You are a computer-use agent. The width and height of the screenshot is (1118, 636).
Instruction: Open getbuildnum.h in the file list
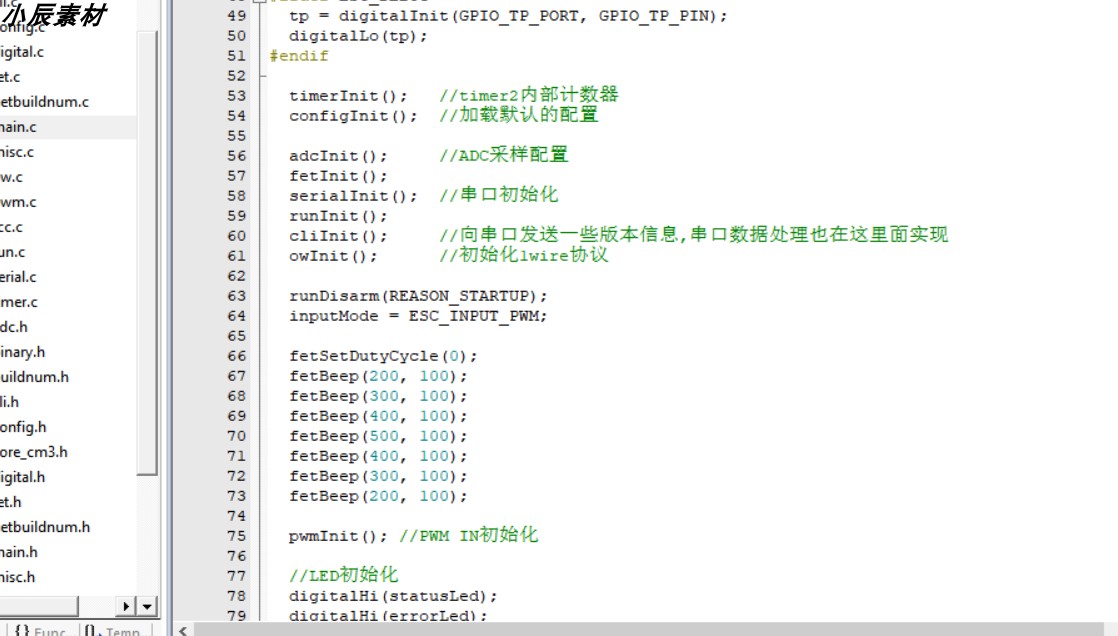45,527
